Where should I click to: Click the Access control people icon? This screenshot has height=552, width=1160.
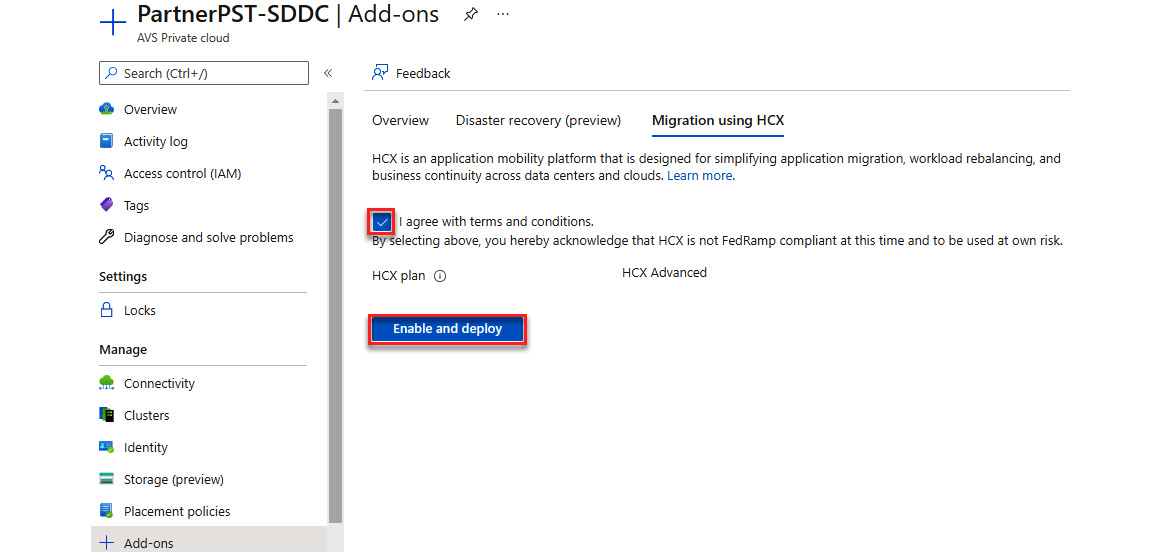[x=107, y=173]
